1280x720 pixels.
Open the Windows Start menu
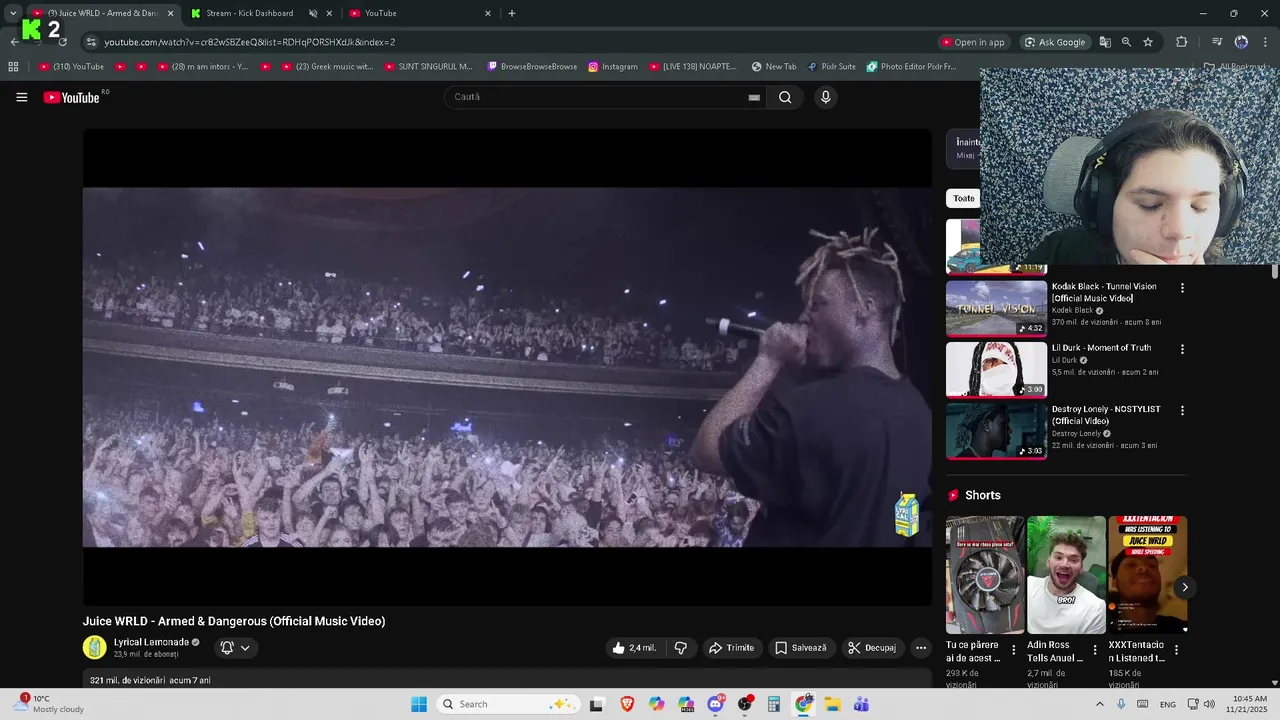pos(419,704)
